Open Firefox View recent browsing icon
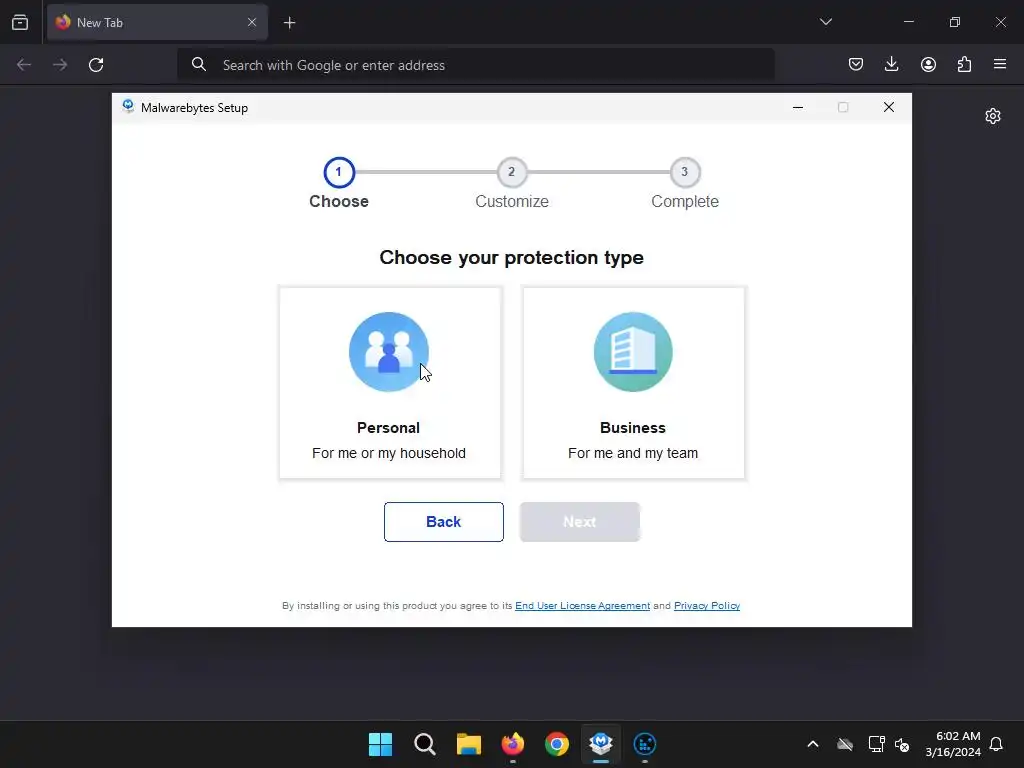This screenshot has width=1024, height=768. point(20,22)
